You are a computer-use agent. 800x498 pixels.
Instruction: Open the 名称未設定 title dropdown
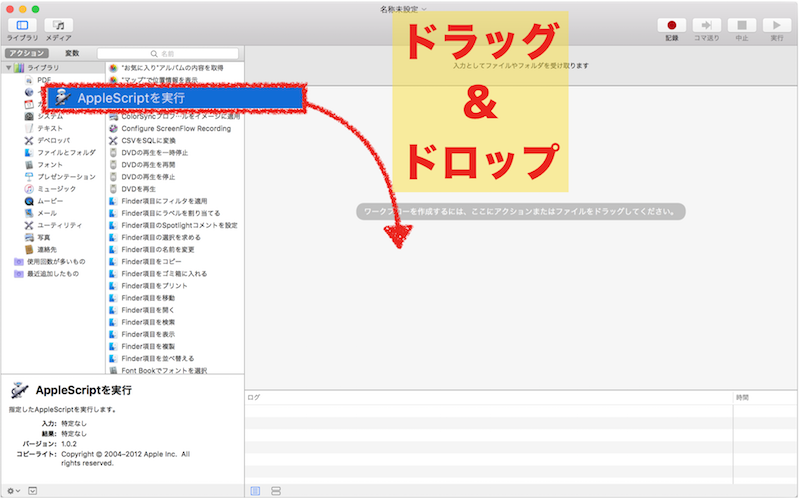(x=403, y=9)
